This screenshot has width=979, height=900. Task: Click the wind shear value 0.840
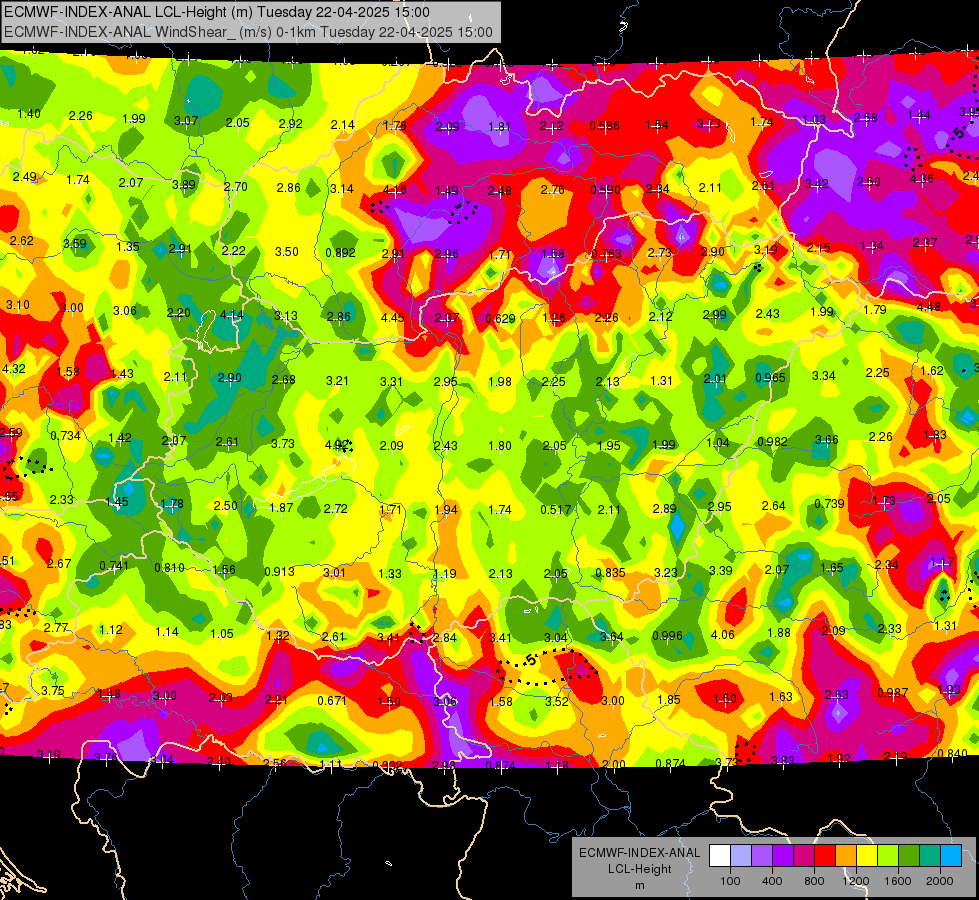tap(953, 753)
